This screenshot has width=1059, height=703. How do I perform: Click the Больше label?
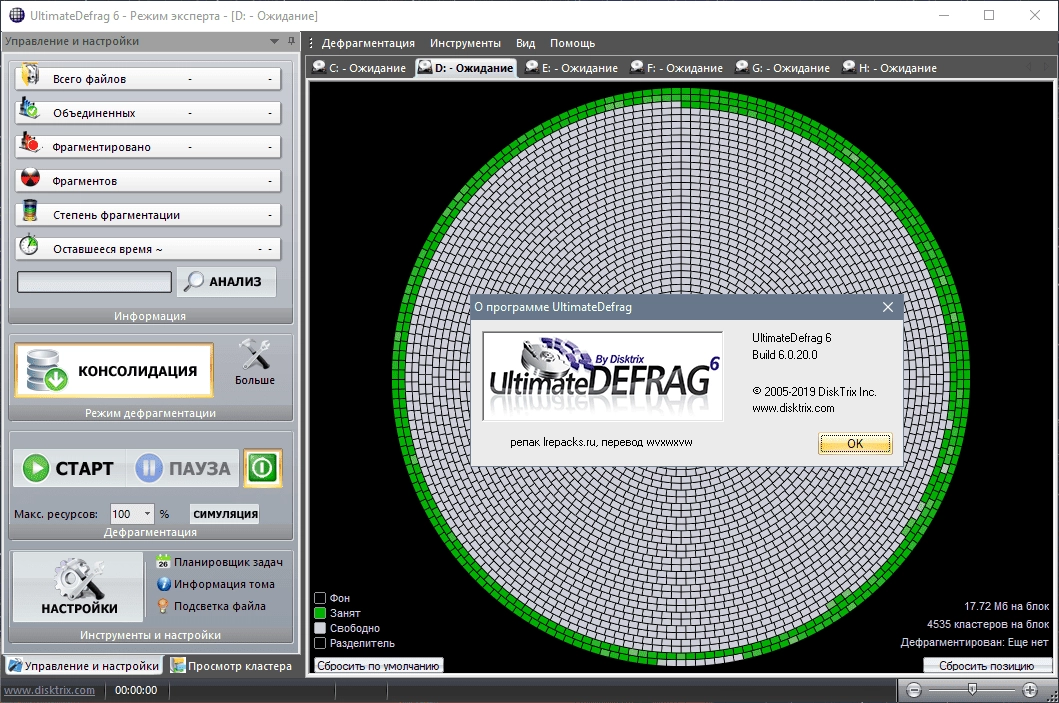255,380
